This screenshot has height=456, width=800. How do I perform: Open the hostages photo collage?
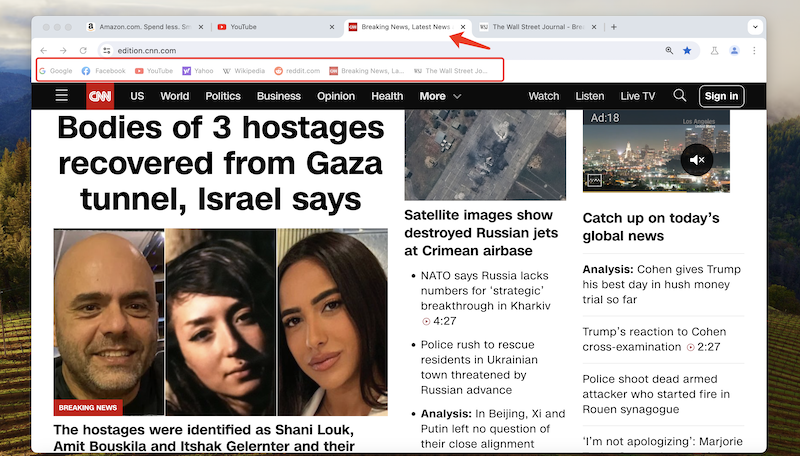coord(220,322)
